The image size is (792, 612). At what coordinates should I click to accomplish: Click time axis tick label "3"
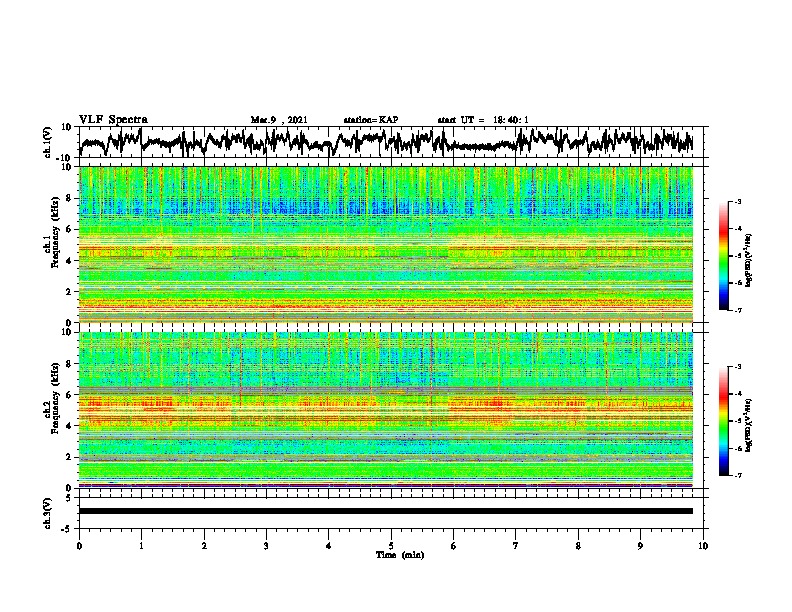(266, 546)
